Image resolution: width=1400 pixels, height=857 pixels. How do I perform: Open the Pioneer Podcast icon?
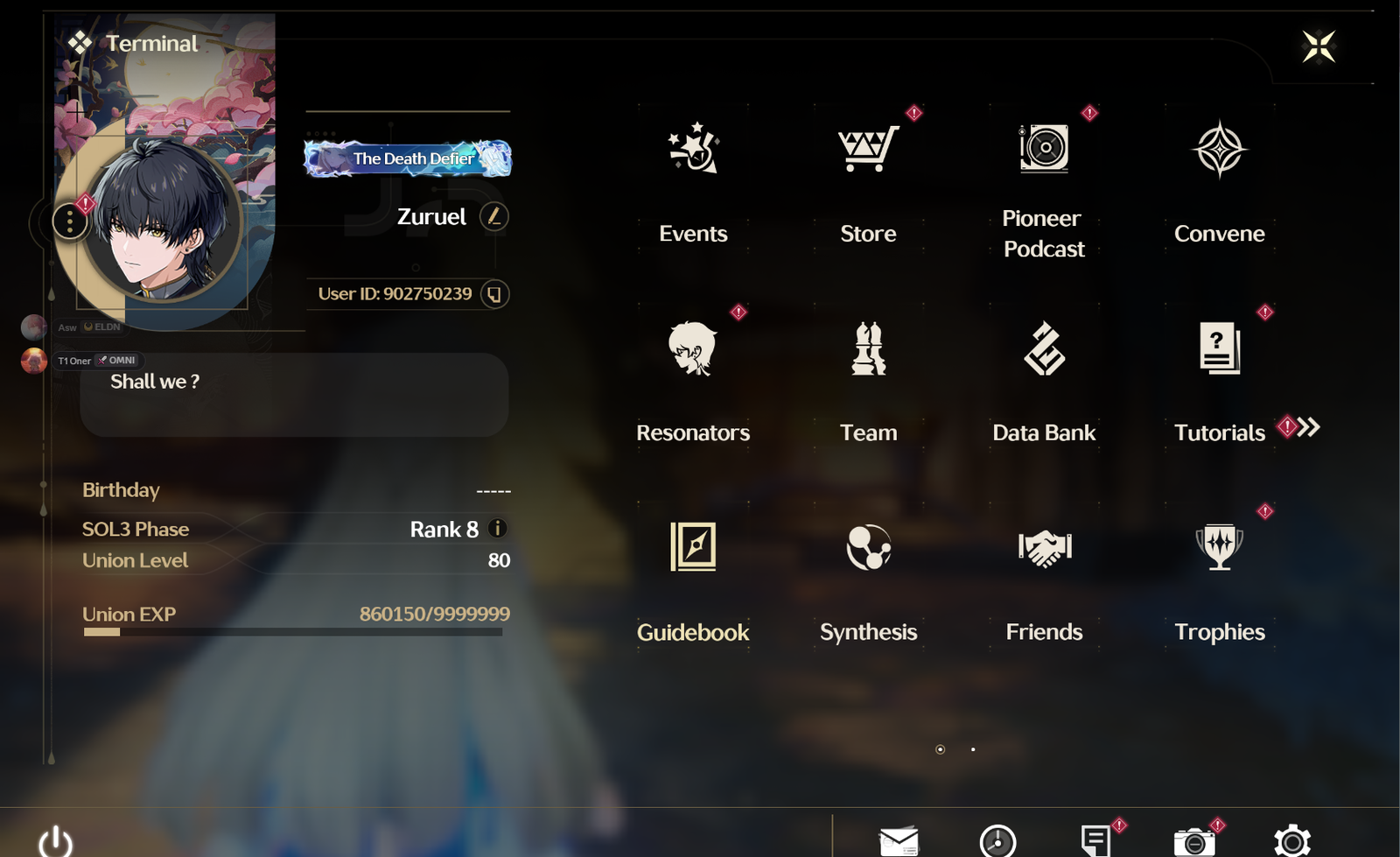(x=1044, y=148)
